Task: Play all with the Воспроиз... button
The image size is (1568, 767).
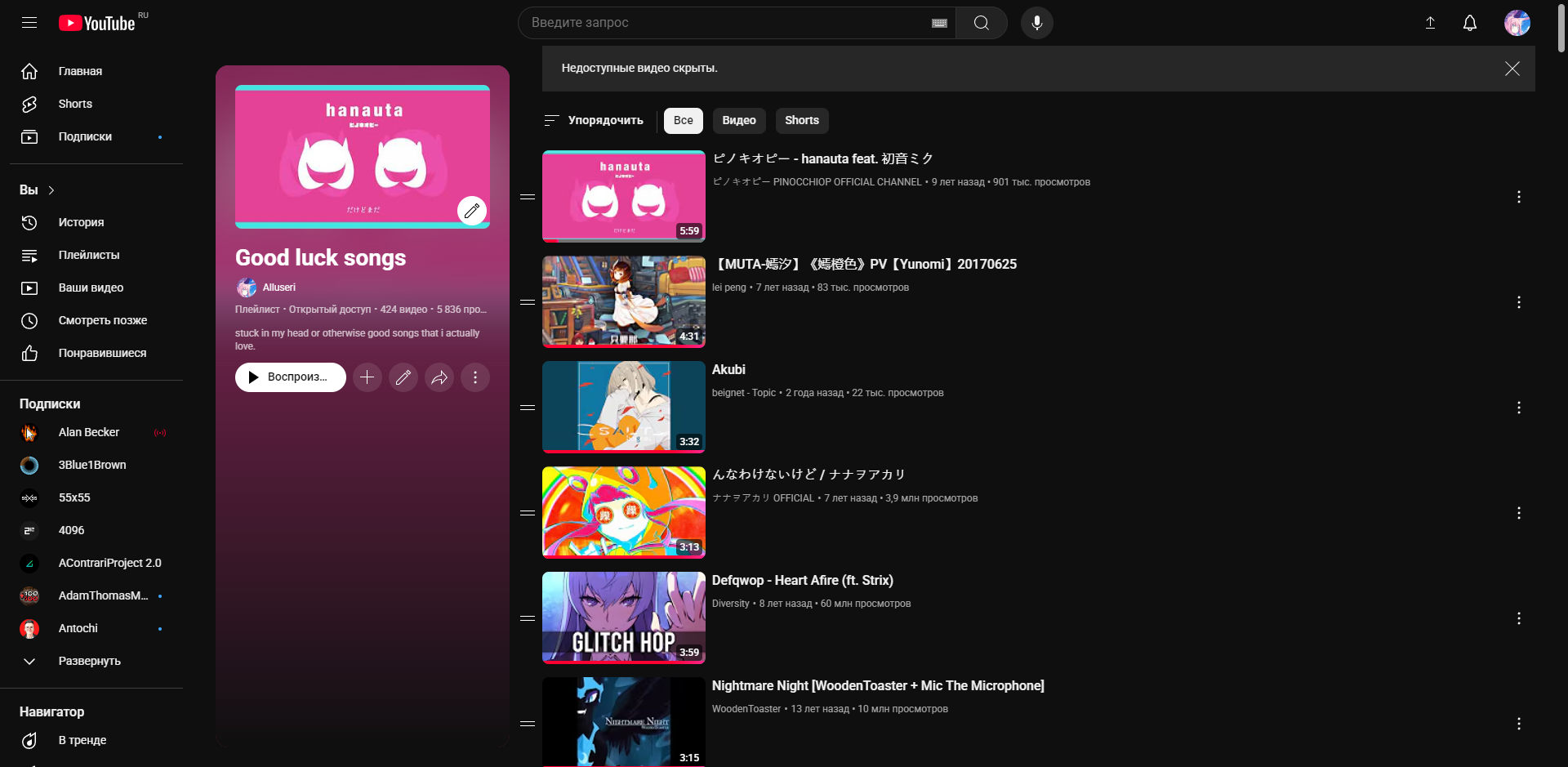Action: [291, 377]
